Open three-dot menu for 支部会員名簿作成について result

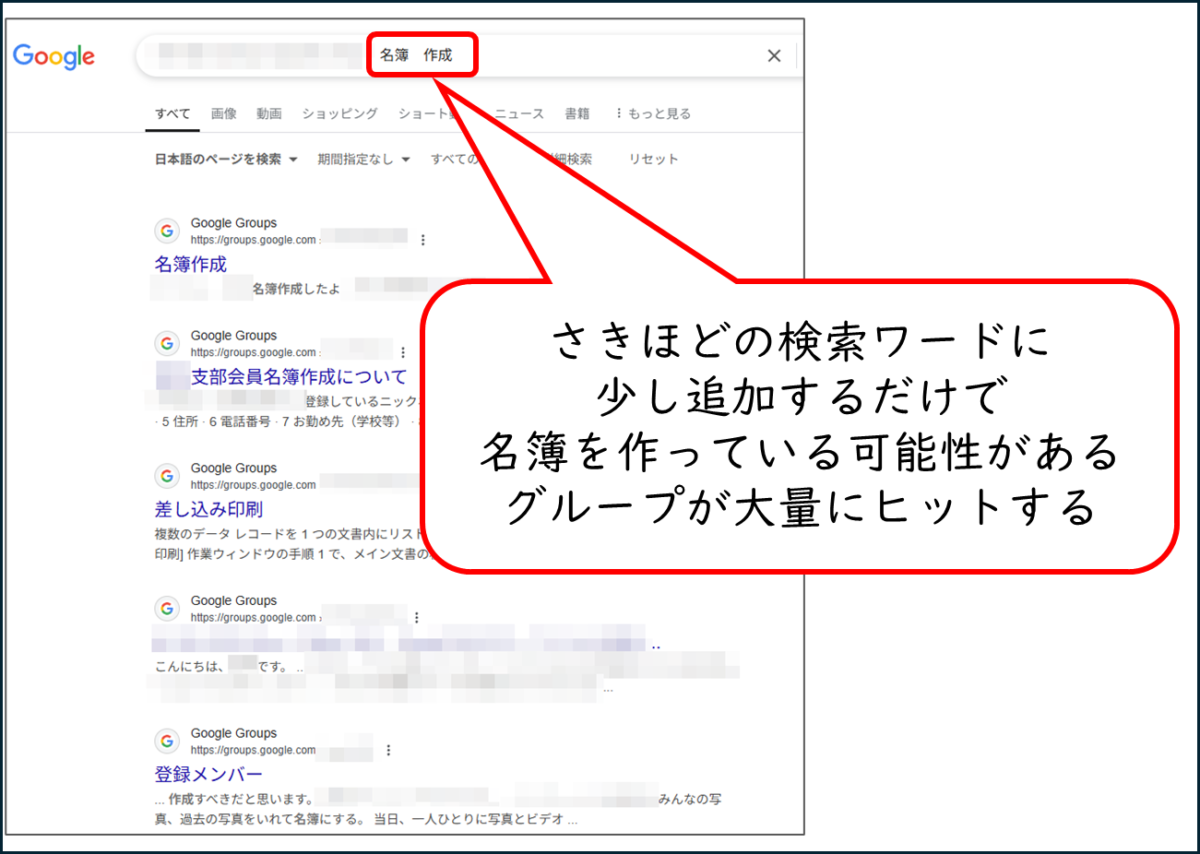coord(403,353)
